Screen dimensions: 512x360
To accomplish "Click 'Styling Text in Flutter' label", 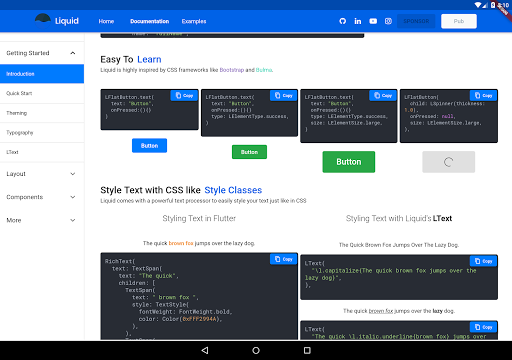I will [199, 218].
